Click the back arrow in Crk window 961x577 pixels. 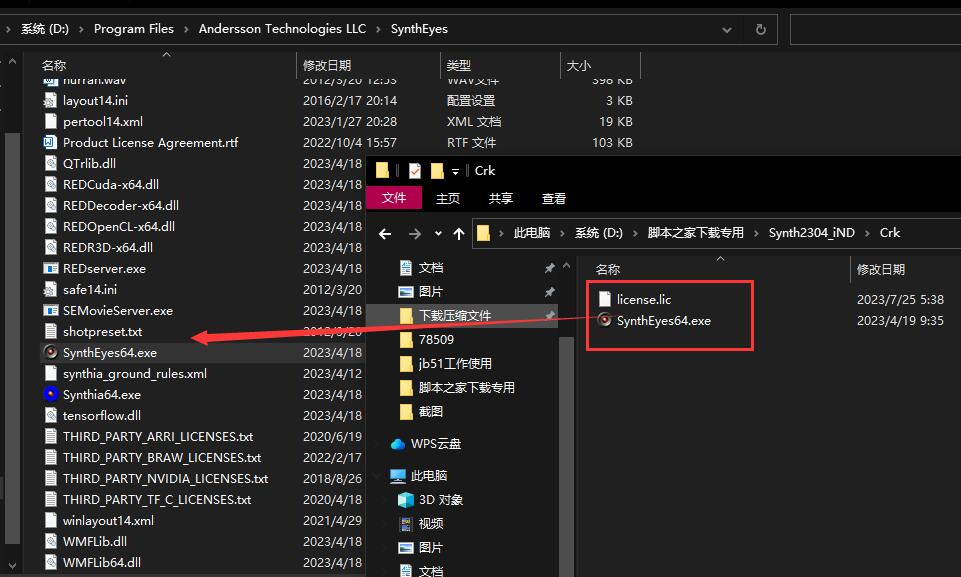click(385, 234)
